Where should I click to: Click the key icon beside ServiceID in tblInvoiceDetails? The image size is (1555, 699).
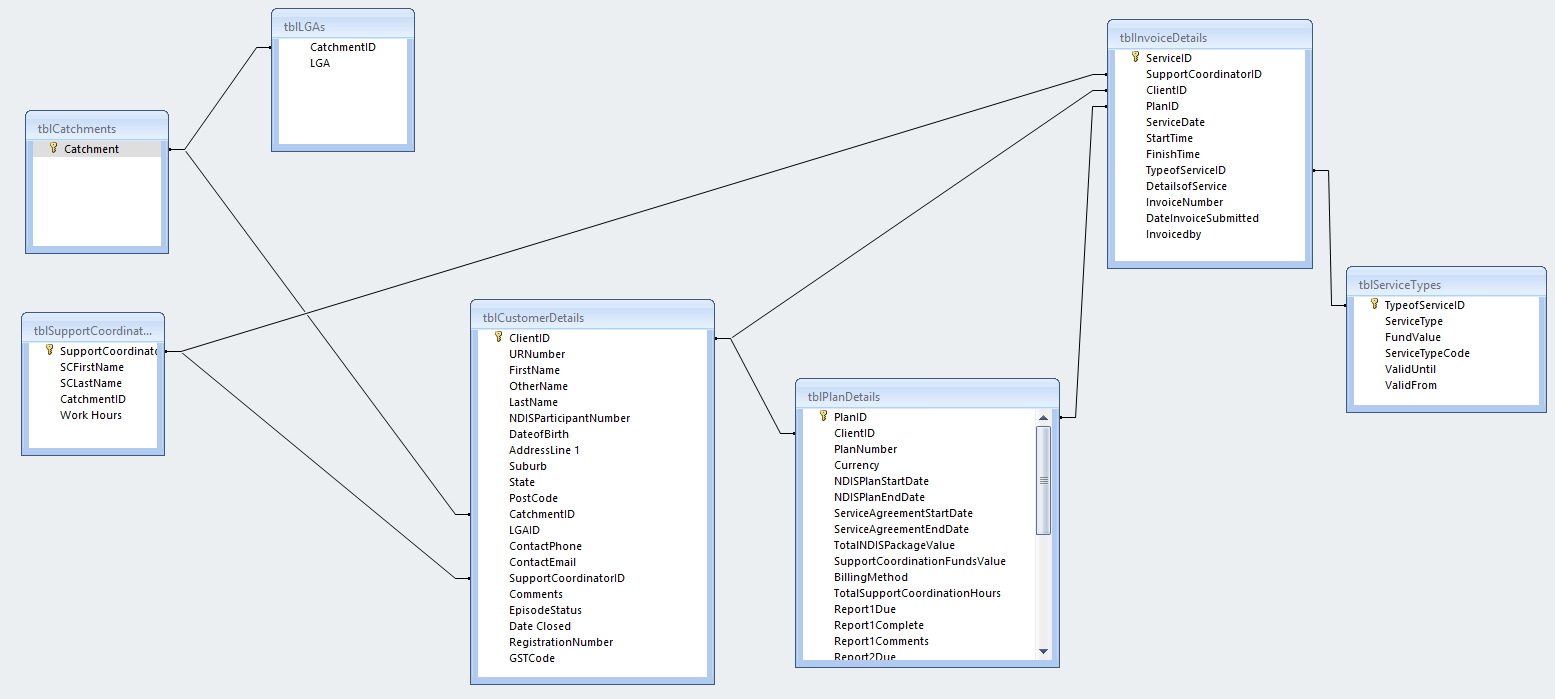coord(1135,57)
